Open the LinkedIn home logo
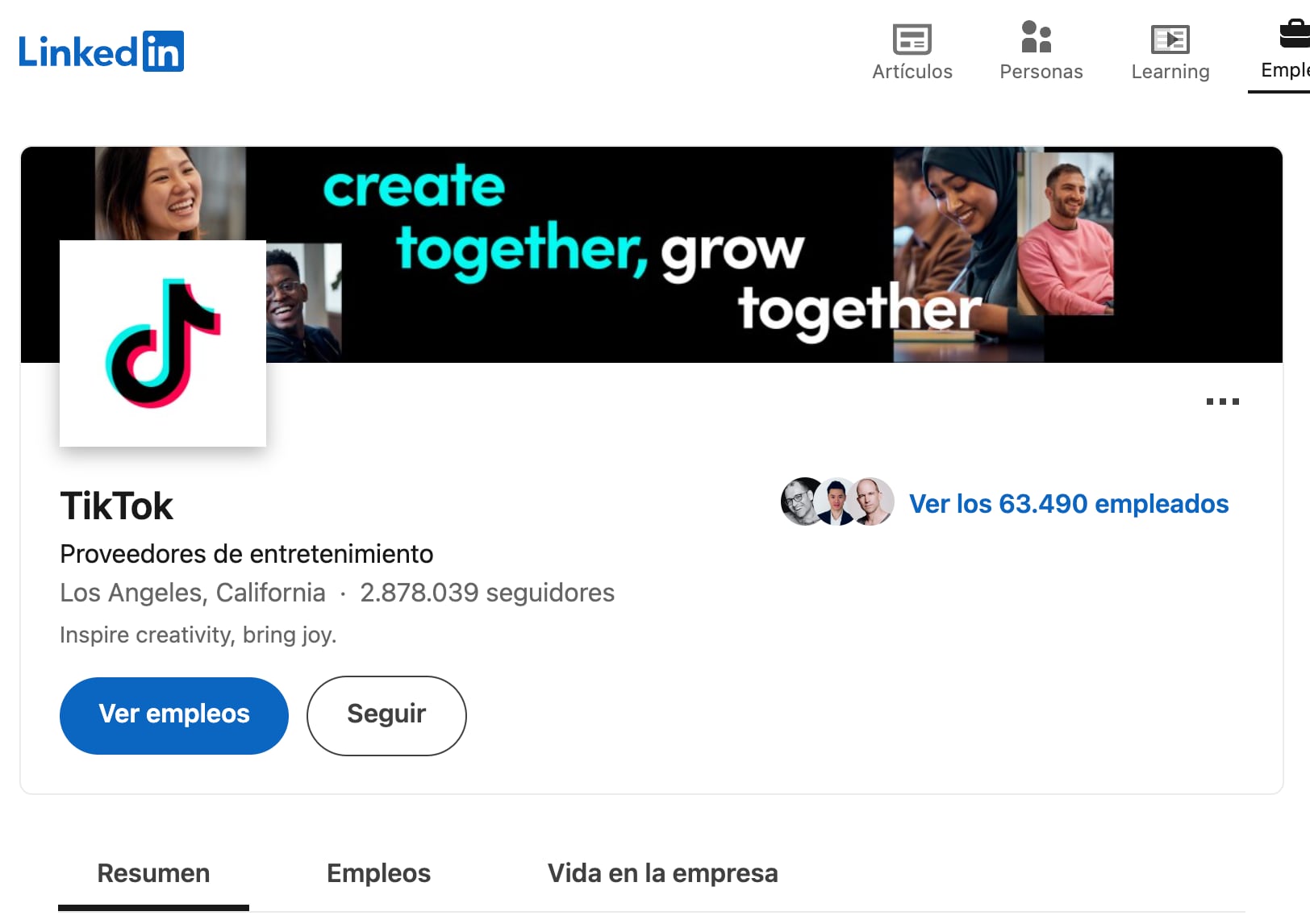This screenshot has width=1310, height=924. point(101,52)
